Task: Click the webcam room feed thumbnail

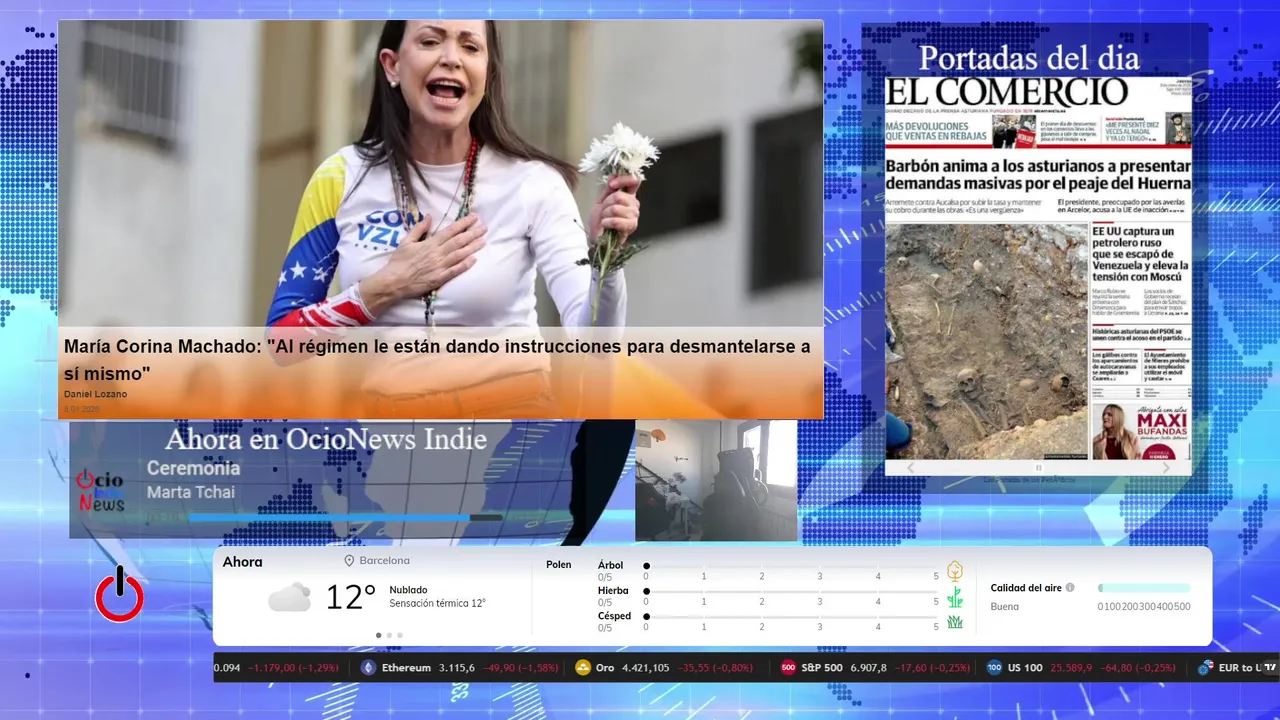Action: (x=716, y=480)
